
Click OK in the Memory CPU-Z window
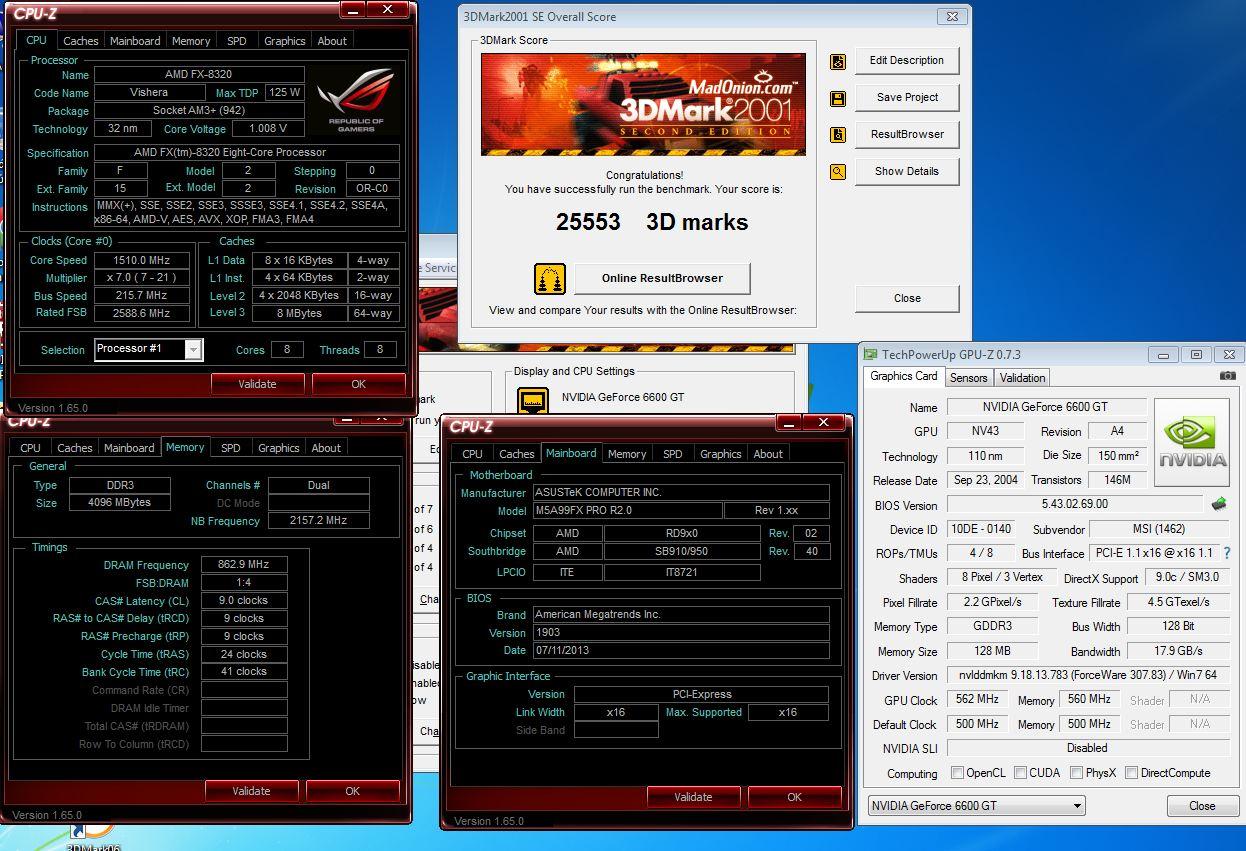tap(353, 791)
